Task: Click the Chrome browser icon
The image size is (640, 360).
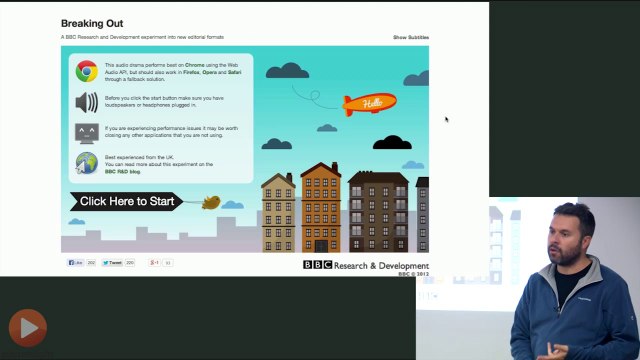Action: (x=87, y=71)
